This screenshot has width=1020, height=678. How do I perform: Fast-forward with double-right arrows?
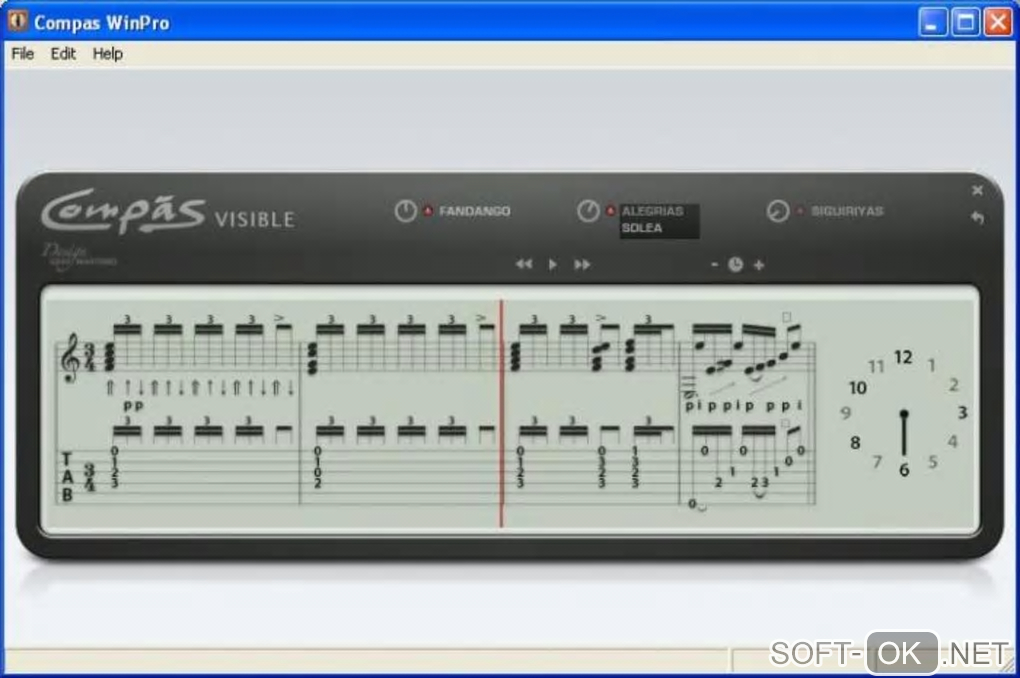click(x=582, y=264)
